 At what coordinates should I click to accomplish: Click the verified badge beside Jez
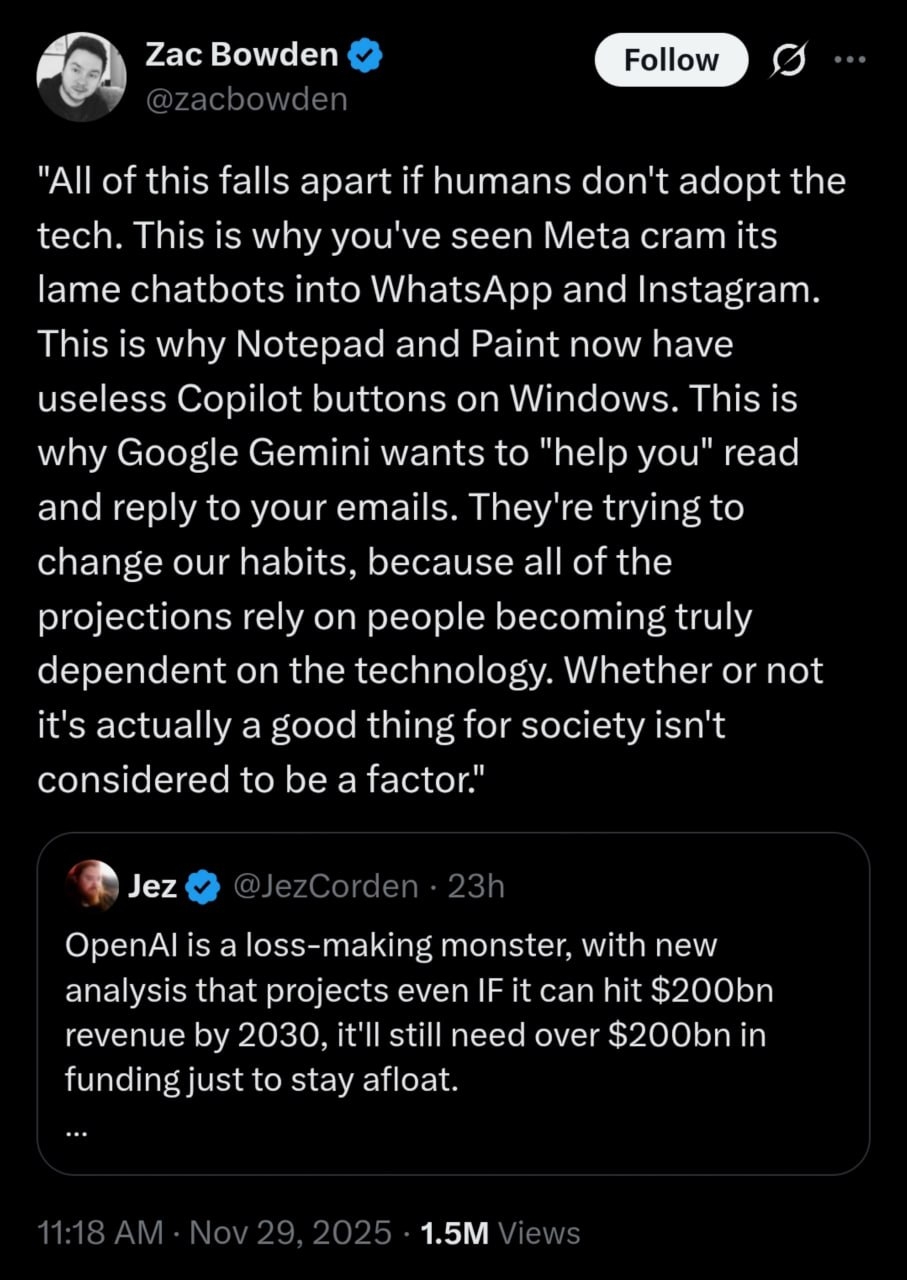[205, 886]
